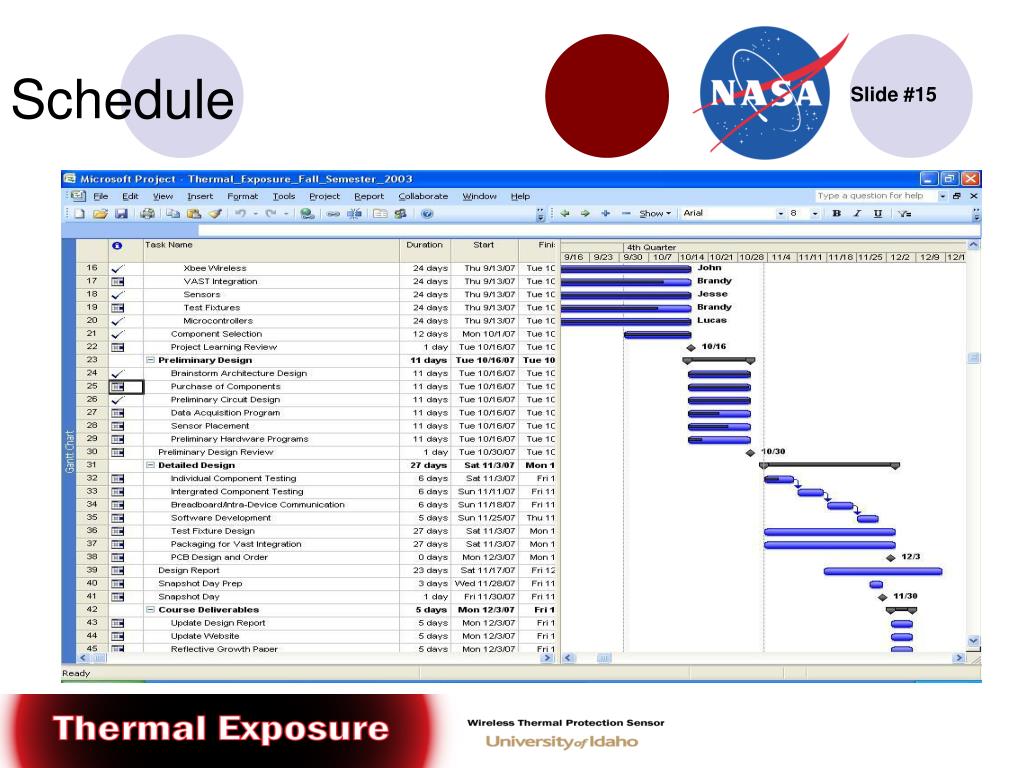1024x768 pixels.
Task: Open the Format menu
Action: (x=242, y=196)
